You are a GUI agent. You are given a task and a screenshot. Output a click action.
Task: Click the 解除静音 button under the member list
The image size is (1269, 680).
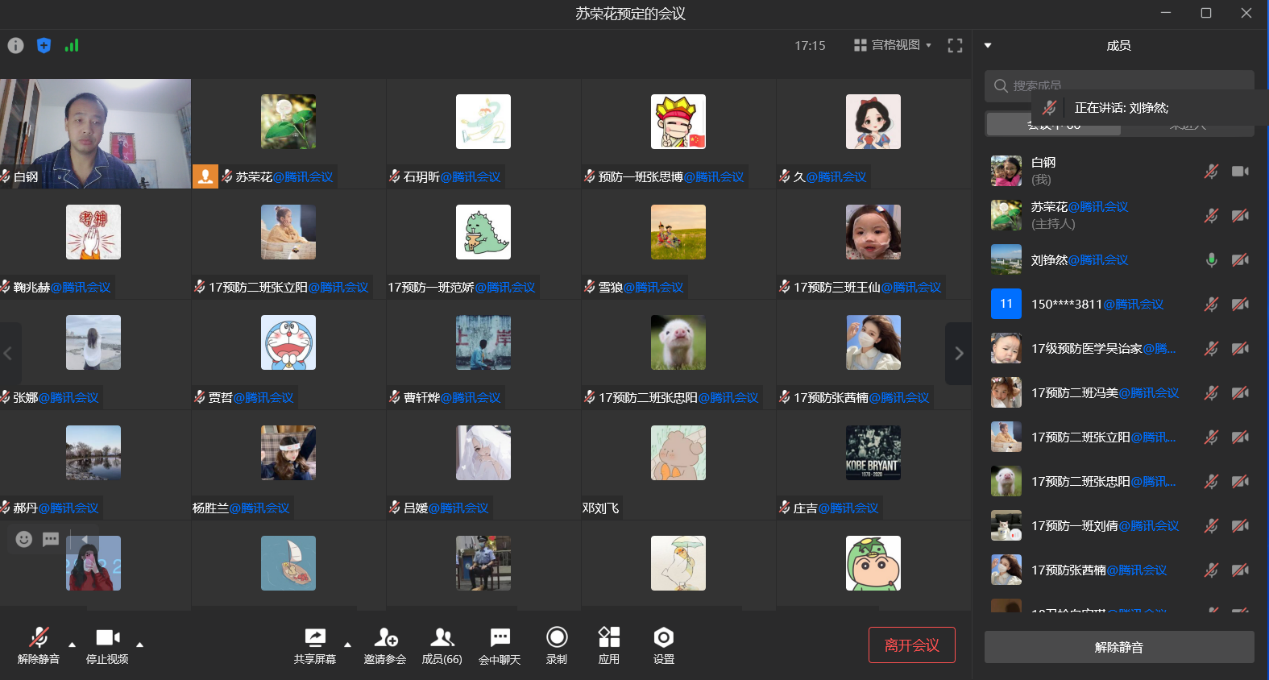1119,647
